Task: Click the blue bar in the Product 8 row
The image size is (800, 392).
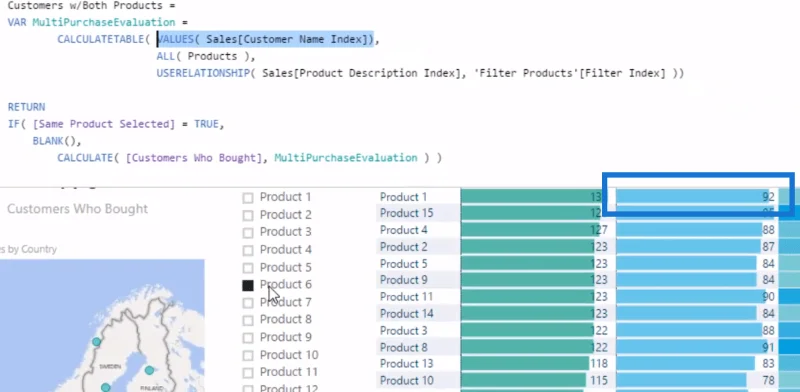Action: click(x=691, y=347)
